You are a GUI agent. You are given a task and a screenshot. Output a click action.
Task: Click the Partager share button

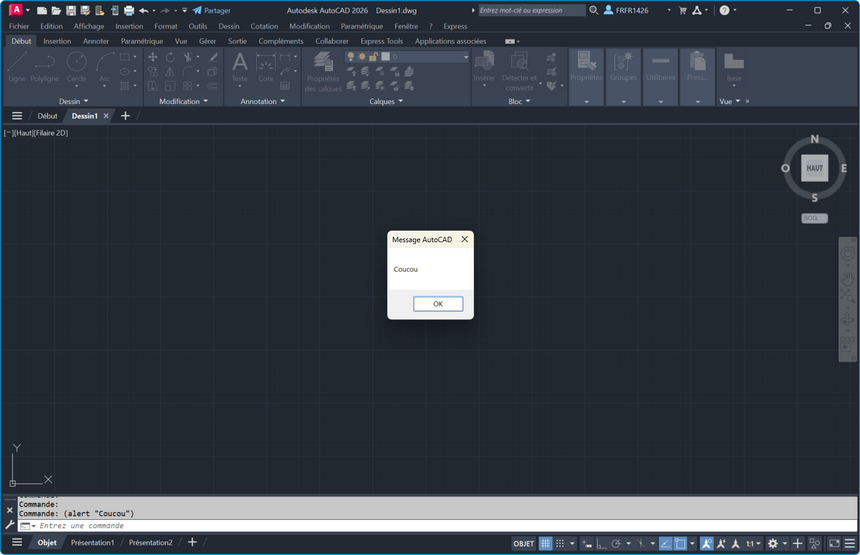(211, 10)
